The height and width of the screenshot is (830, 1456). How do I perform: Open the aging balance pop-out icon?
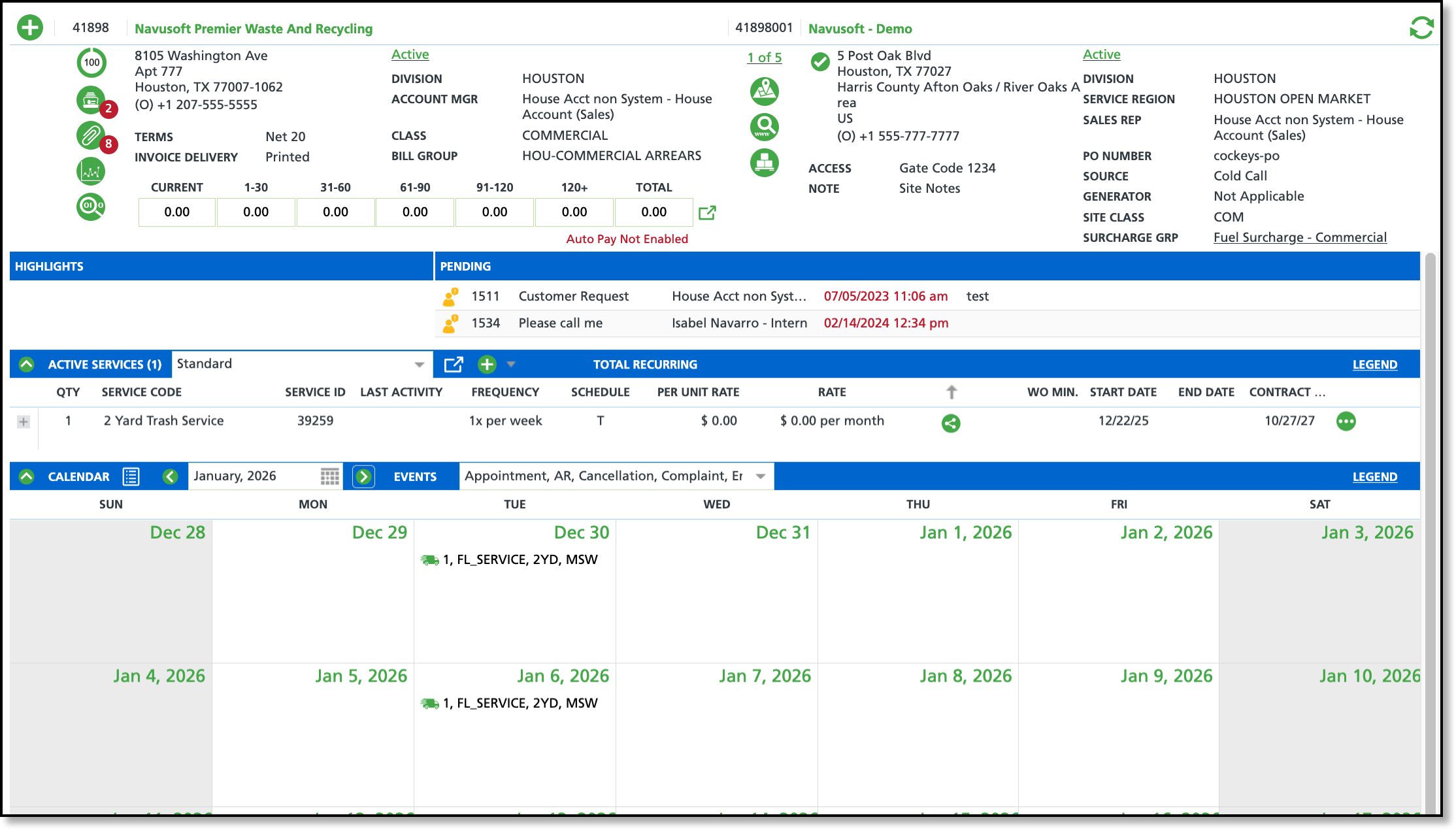(707, 212)
